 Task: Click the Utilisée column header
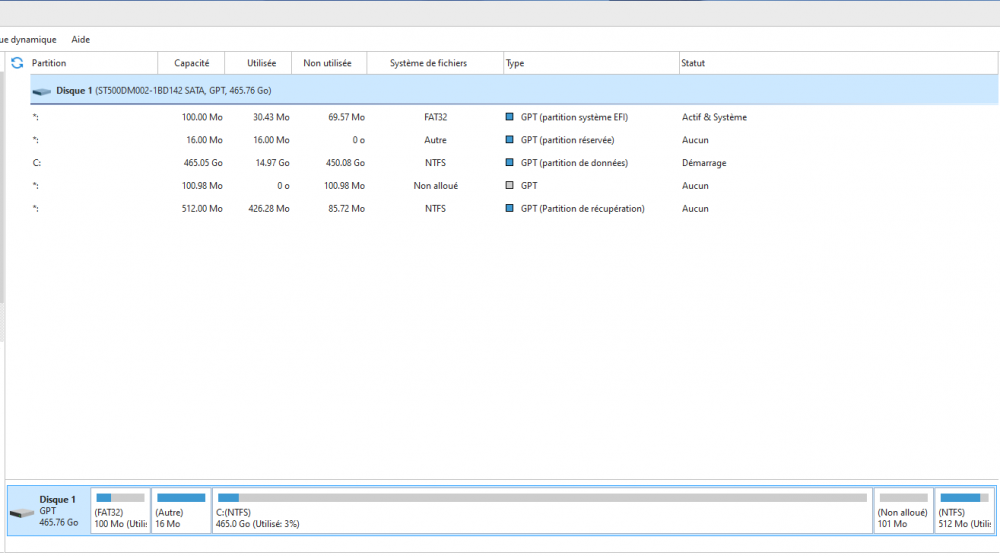point(261,63)
